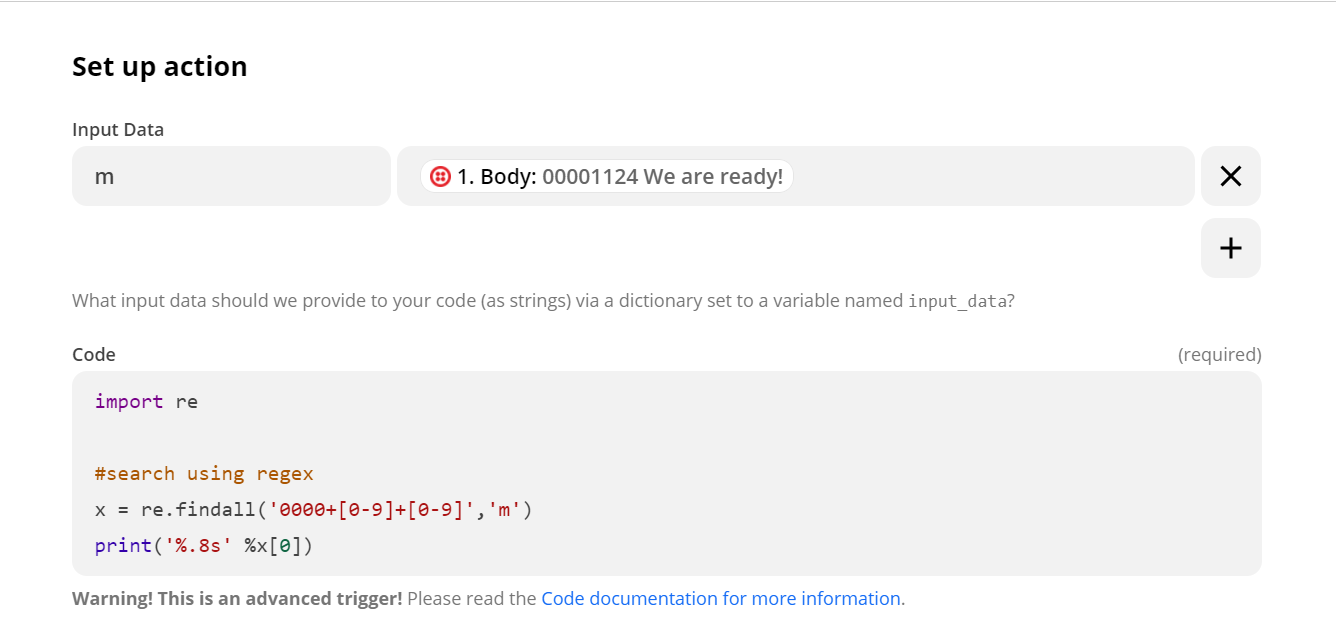Click the 'import re' code line
This screenshot has width=1336, height=640.
(146, 402)
